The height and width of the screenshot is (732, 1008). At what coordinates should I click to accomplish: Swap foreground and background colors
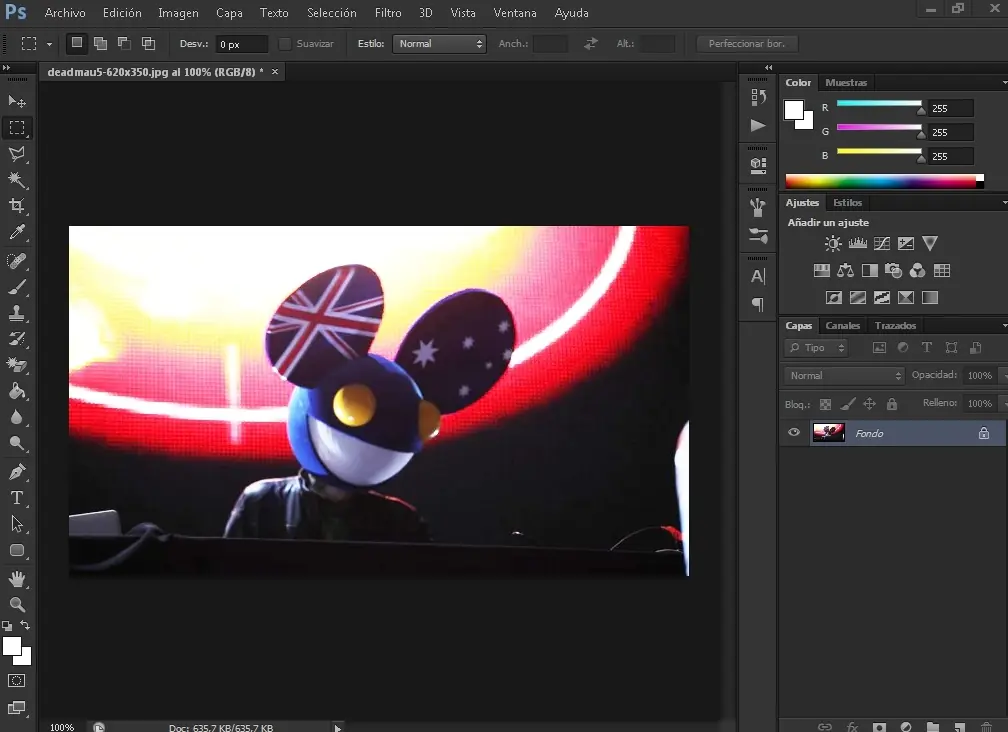coord(25,625)
